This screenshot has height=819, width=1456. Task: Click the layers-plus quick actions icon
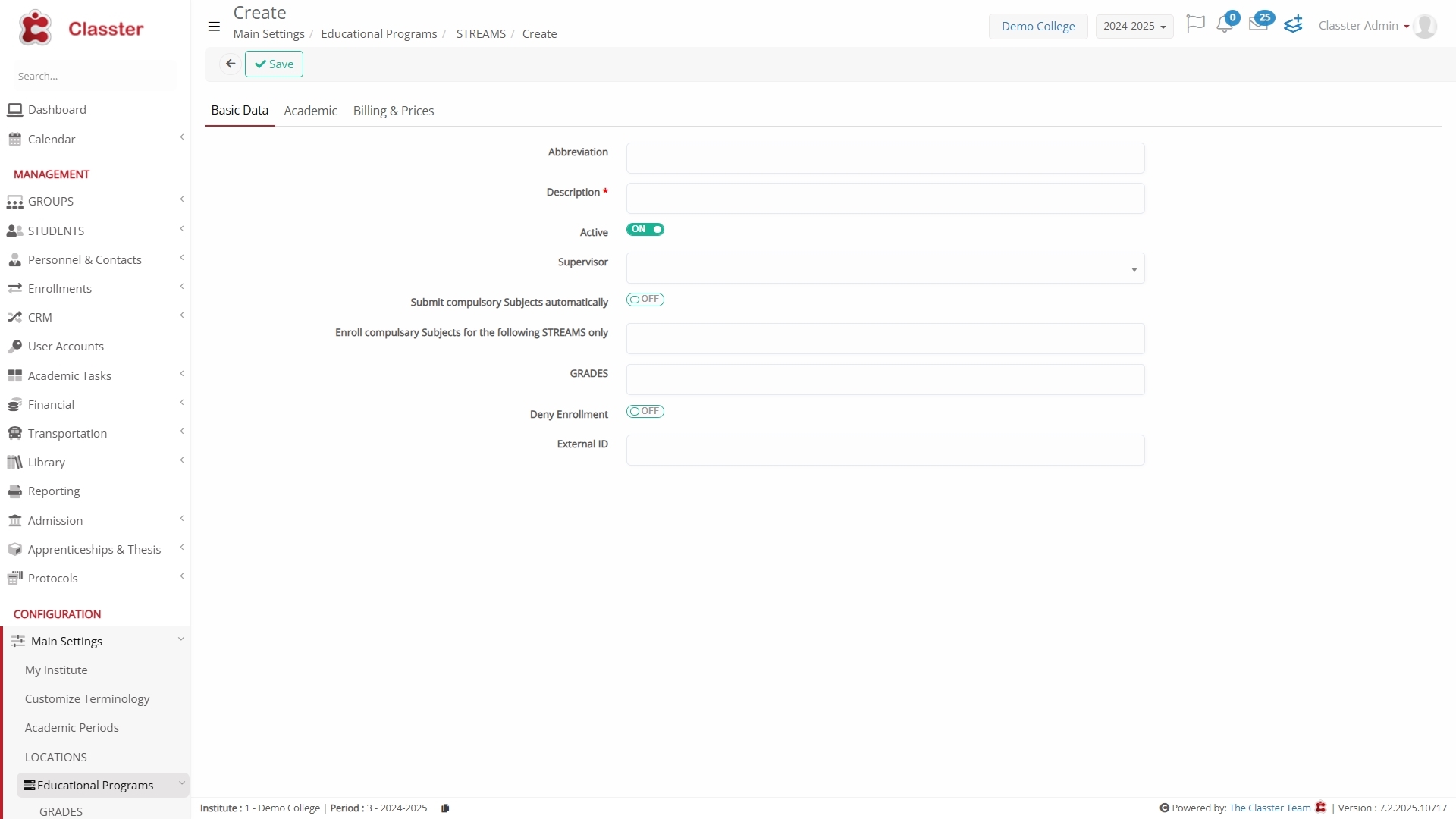1293,24
